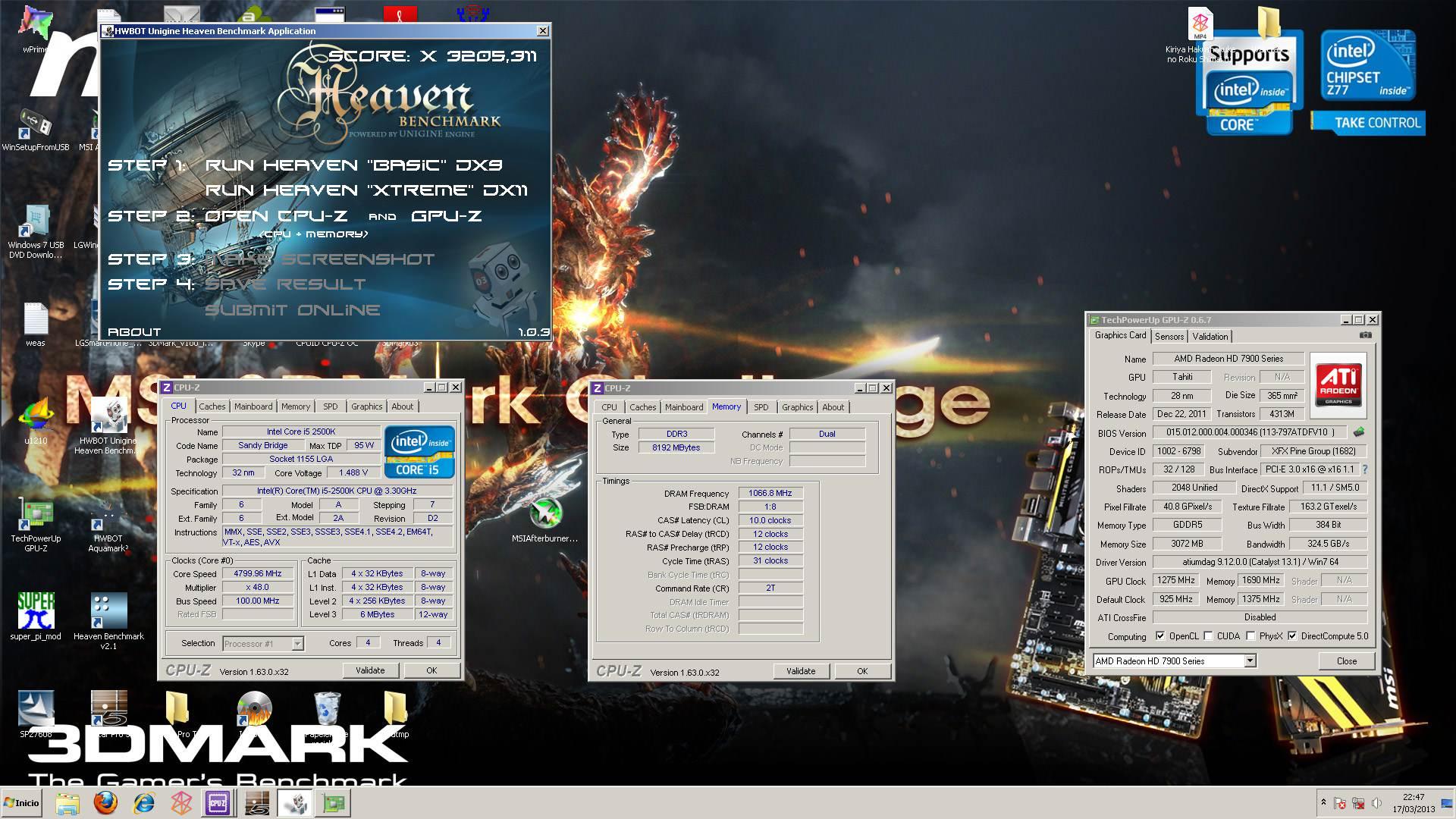The height and width of the screenshot is (819, 1456).
Task: Open Mainboard tab in left CPU-Z window
Action: click(x=253, y=406)
